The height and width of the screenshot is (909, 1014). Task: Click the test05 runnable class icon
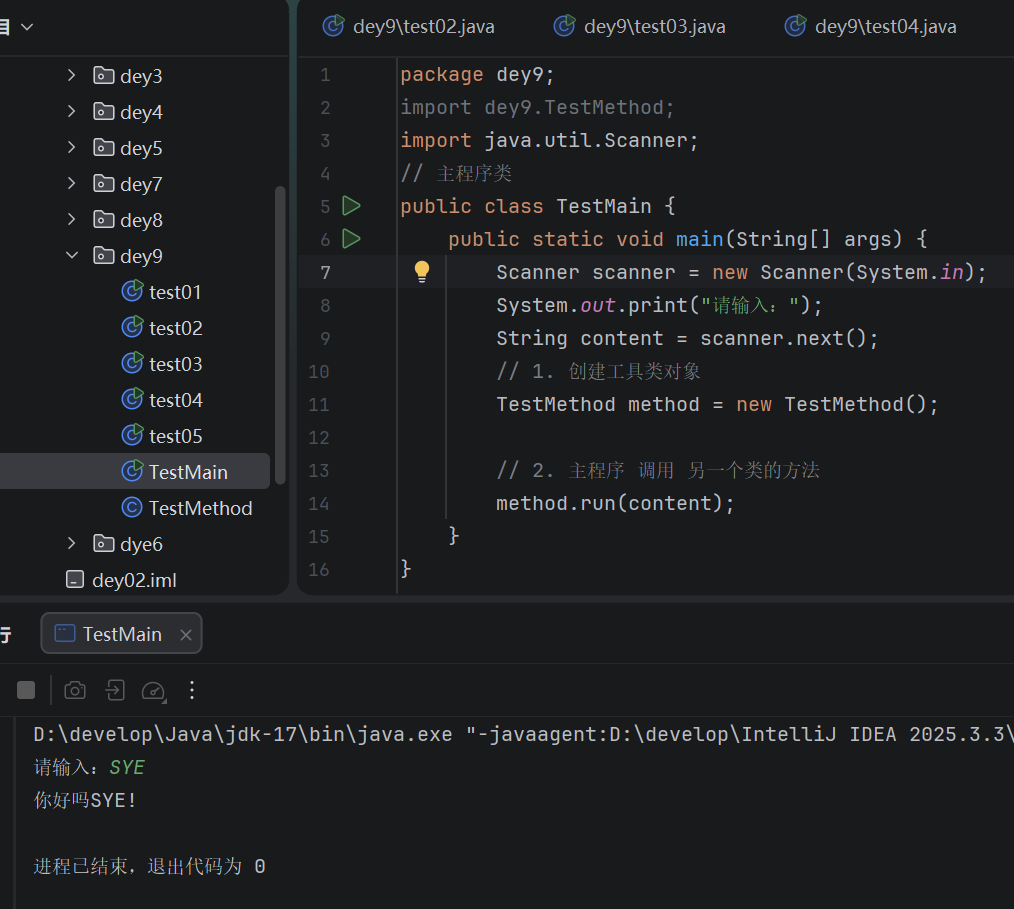132,436
